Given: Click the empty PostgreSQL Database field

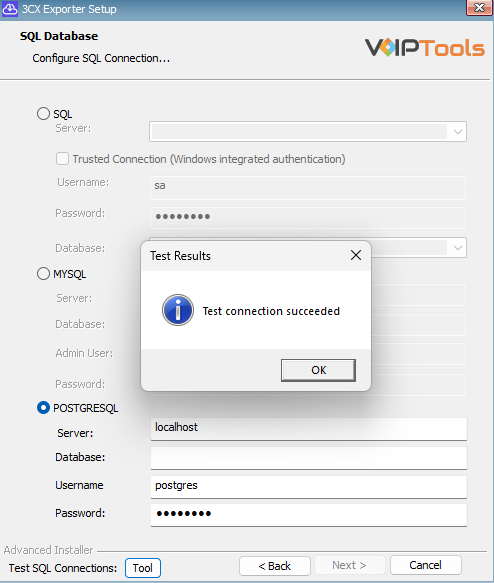Looking at the screenshot, I should point(309,458).
